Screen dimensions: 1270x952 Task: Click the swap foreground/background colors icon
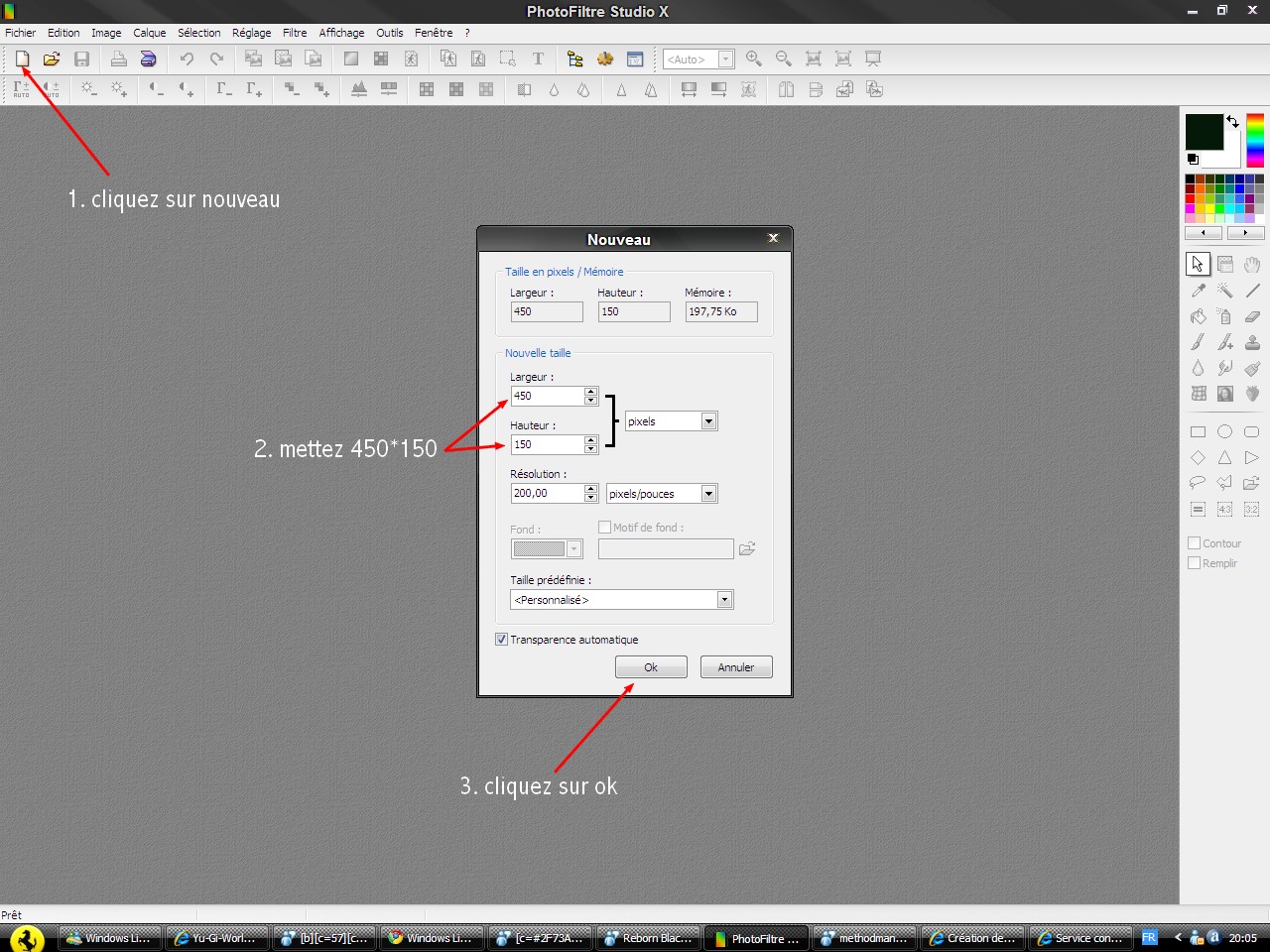(x=1232, y=121)
